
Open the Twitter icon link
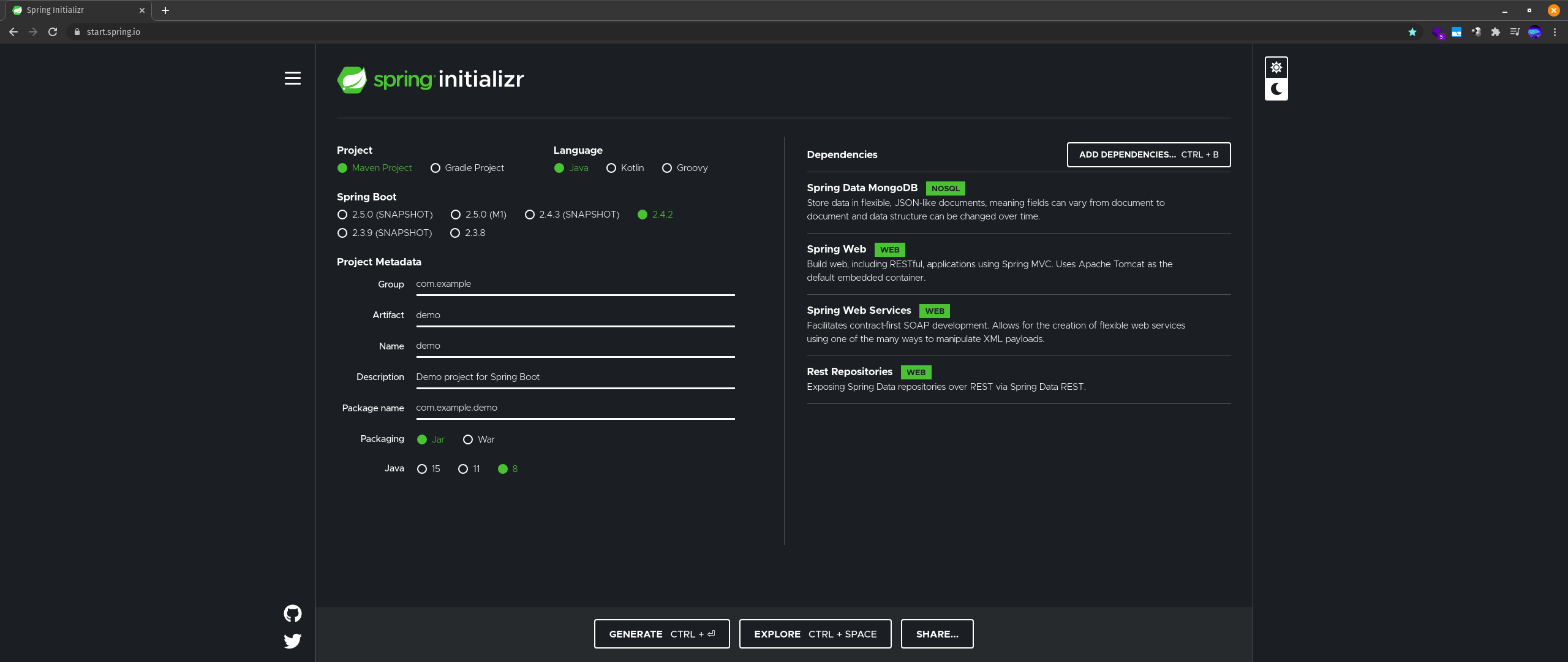[293, 641]
